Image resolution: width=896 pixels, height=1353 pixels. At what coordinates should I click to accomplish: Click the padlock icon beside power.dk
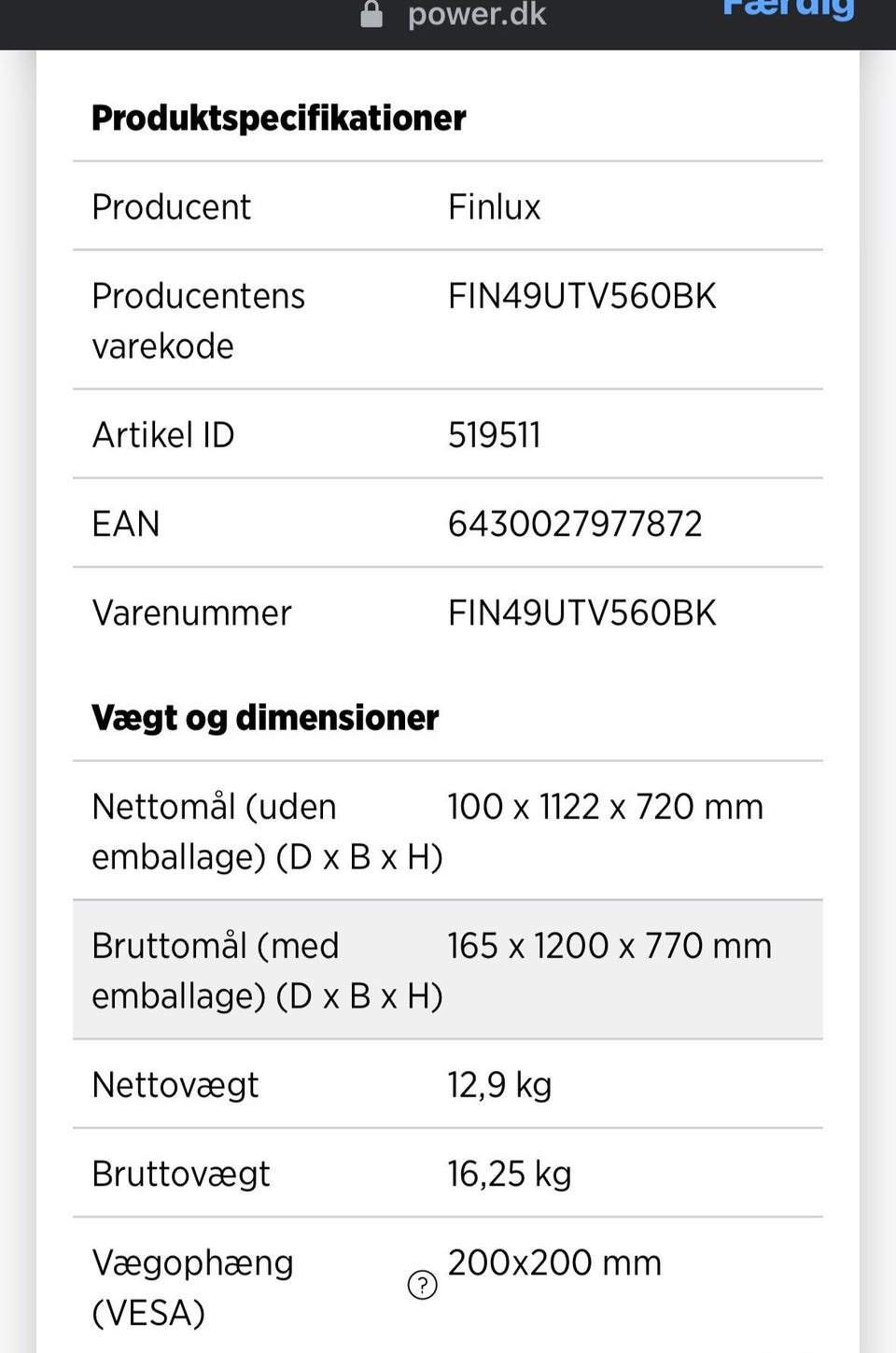pos(371,15)
